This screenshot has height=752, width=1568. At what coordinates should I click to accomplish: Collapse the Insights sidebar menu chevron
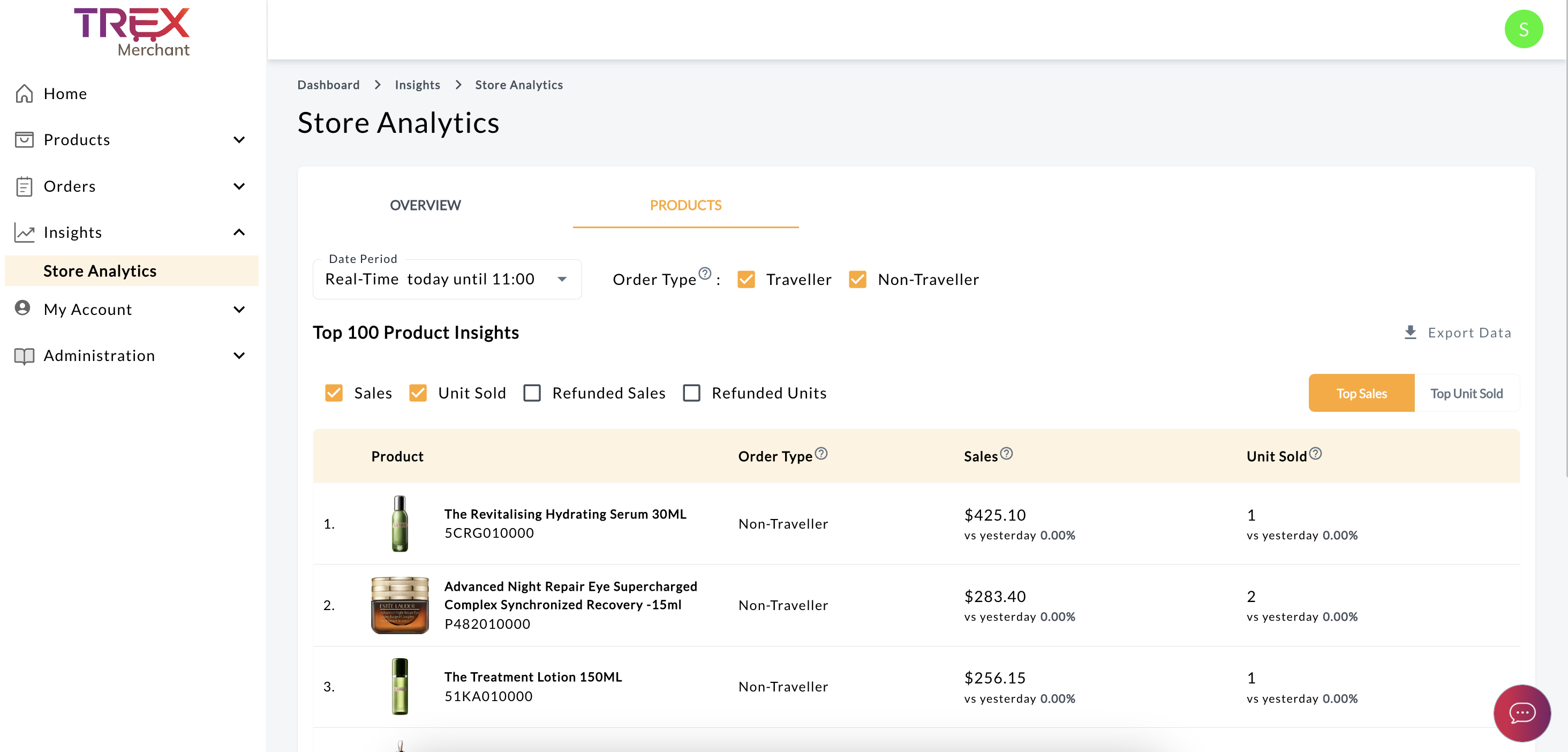pyautogui.click(x=239, y=232)
